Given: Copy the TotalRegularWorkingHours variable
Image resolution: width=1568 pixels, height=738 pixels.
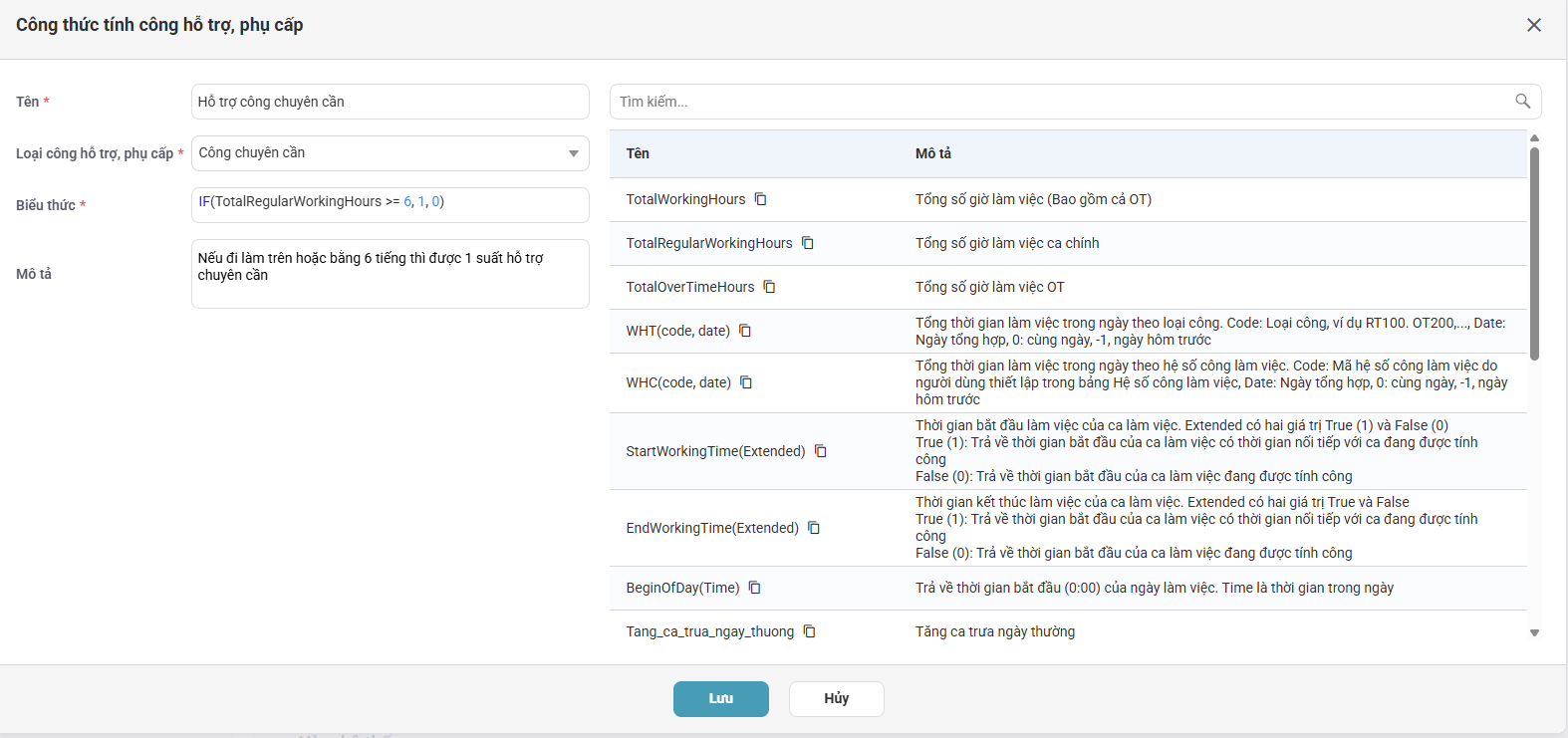Looking at the screenshot, I should click(808, 243).
